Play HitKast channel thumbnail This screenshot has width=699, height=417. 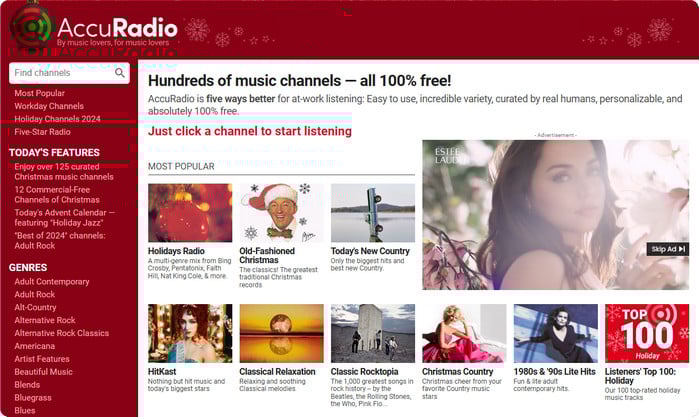point(190,333)
